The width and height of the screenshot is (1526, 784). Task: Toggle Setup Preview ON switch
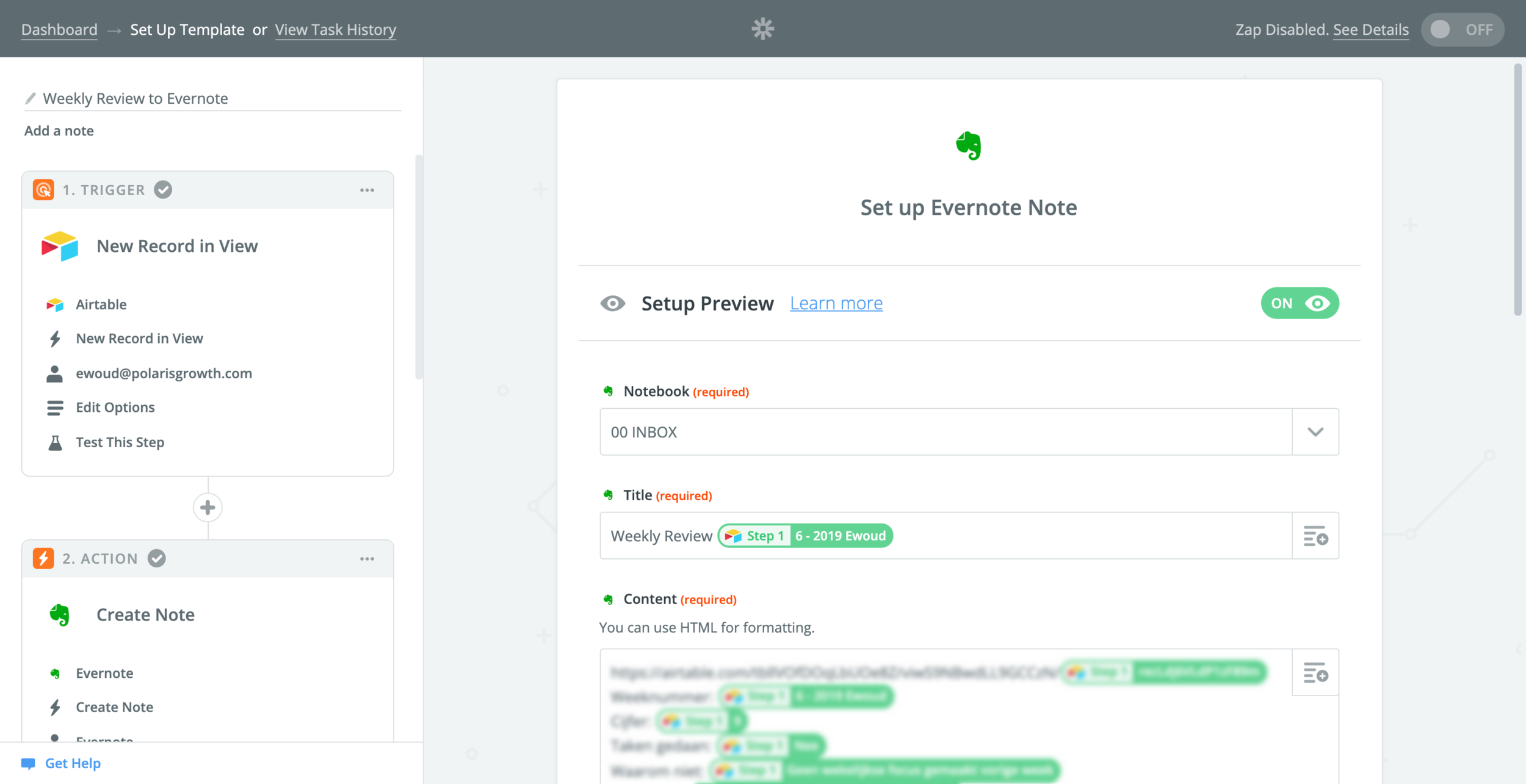[1300, 303]
